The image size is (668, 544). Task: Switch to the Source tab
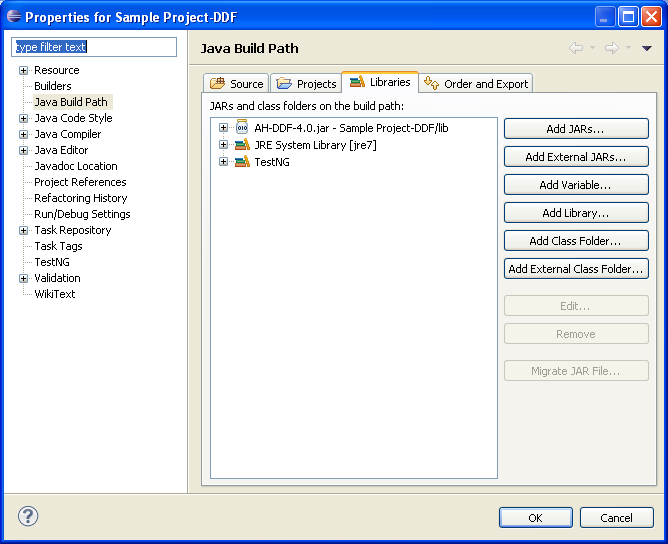click(236, 83)
